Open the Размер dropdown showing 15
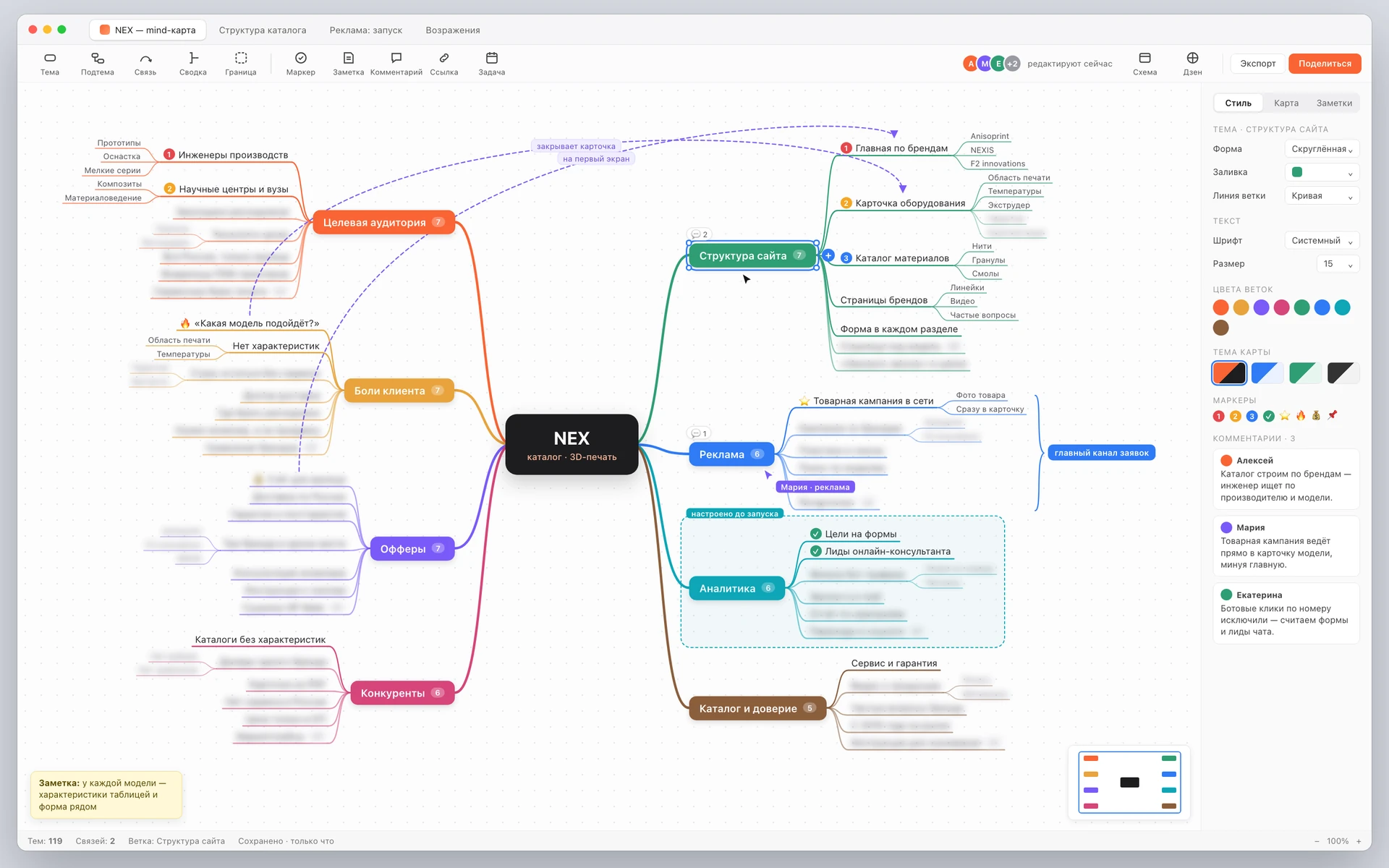The image size is (1389, 868). (x=1338, y=264)
